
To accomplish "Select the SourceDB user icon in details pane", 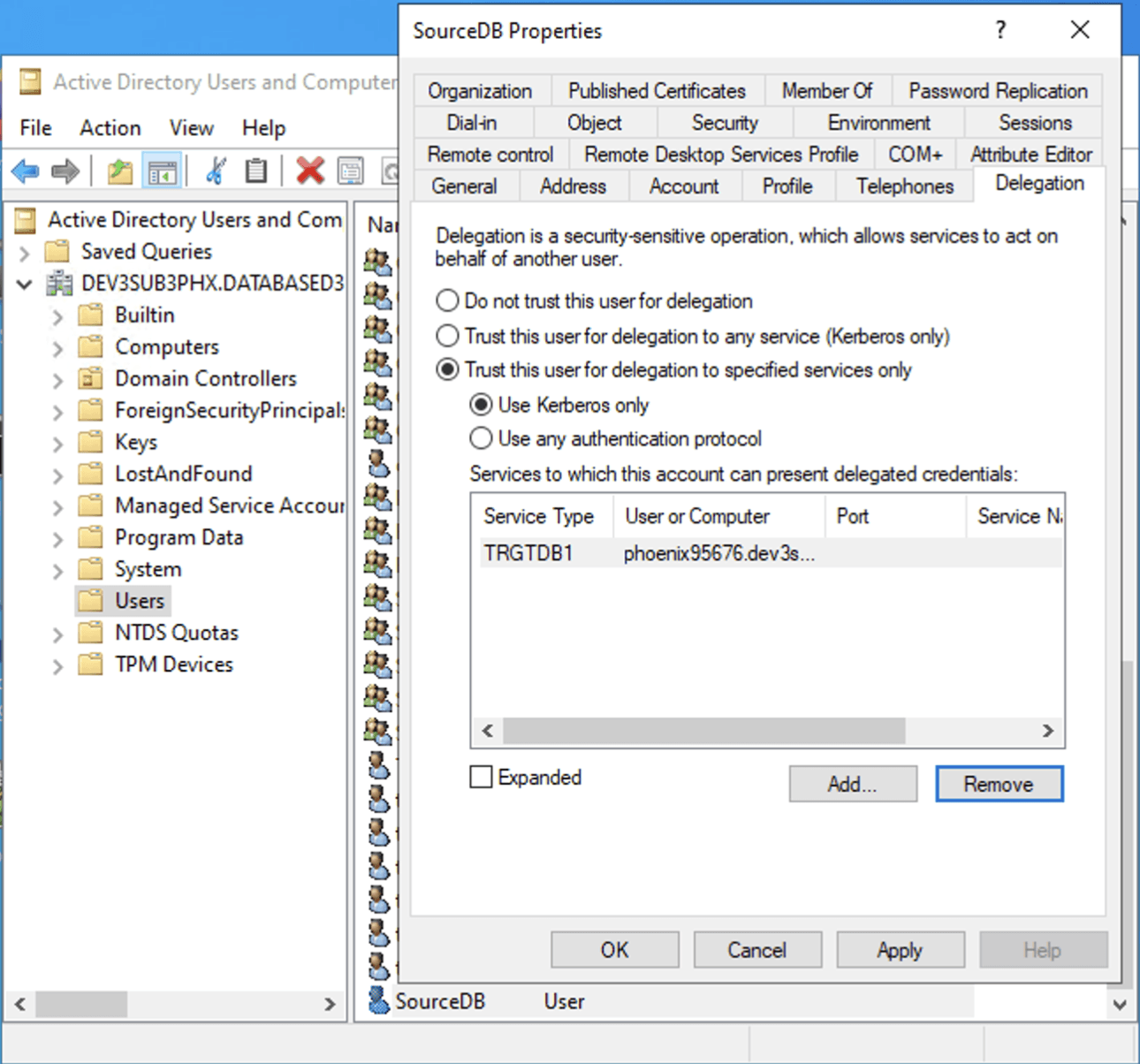I will click(378, 1001).
